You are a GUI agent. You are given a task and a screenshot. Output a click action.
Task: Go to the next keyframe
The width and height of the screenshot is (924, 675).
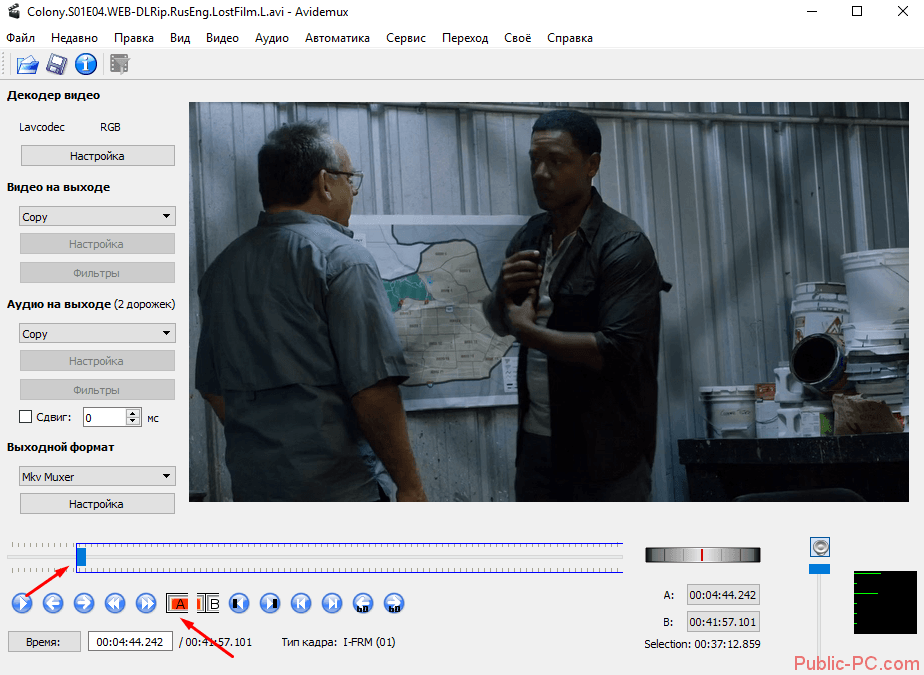pos(146,603)
